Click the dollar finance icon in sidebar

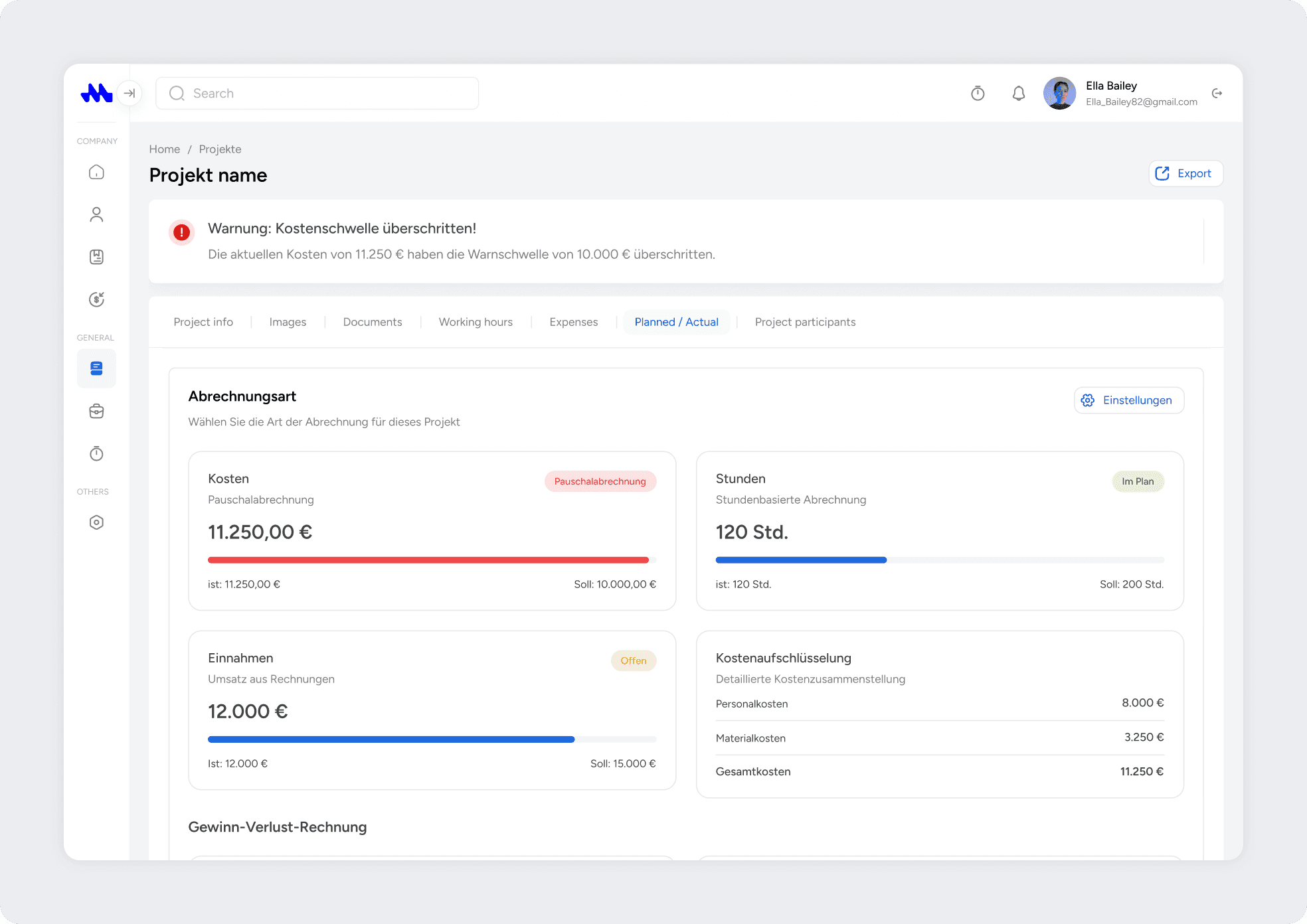(96, 299)
